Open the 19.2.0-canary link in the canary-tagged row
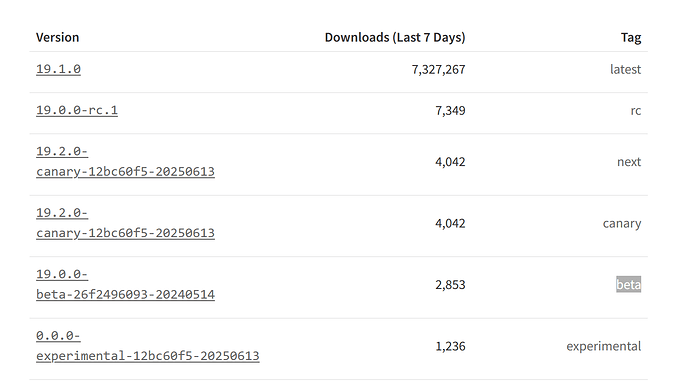This screenshot has height=387, width=690. 125,223
